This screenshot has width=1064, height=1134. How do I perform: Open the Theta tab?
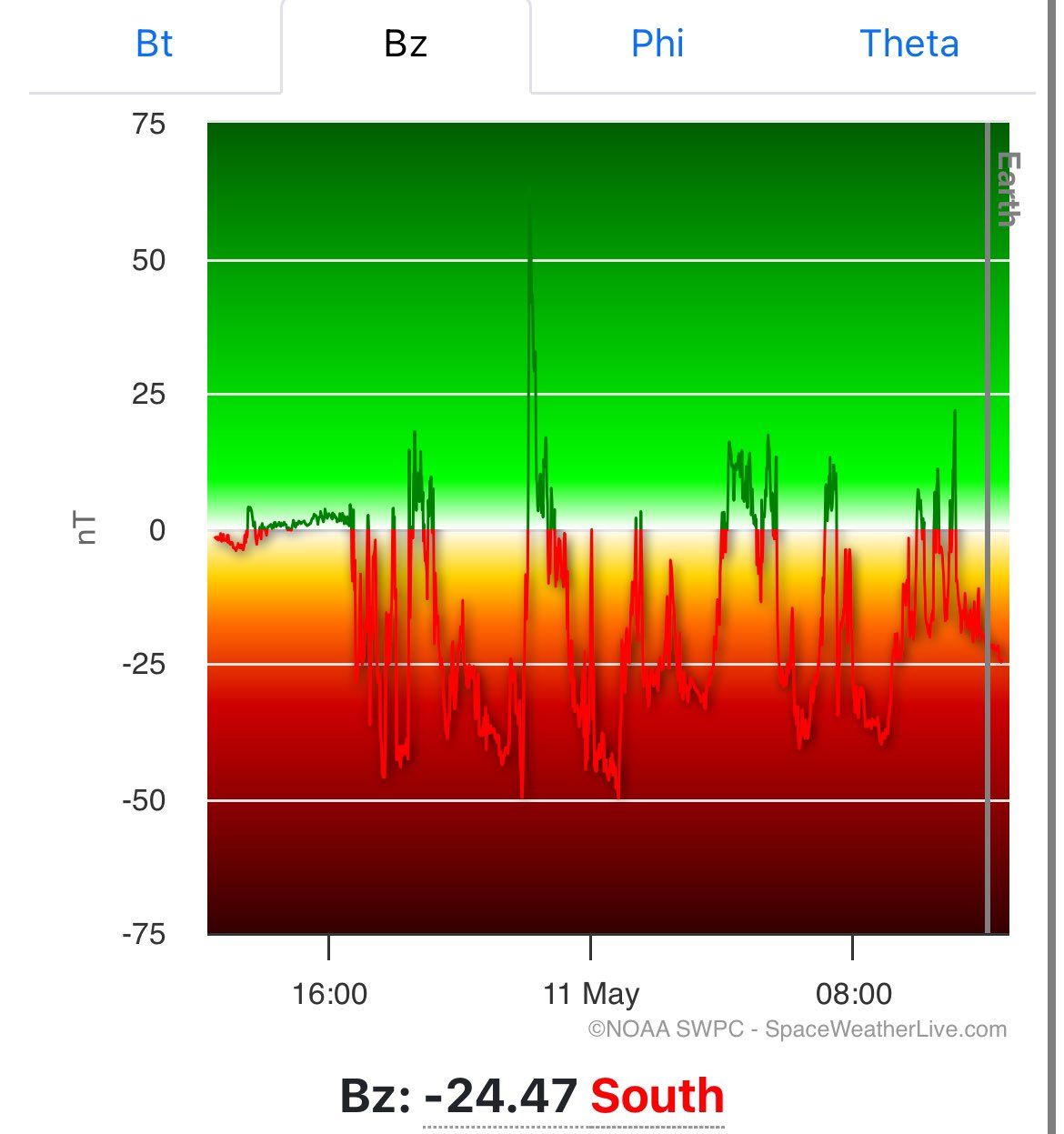coord(908,44)
